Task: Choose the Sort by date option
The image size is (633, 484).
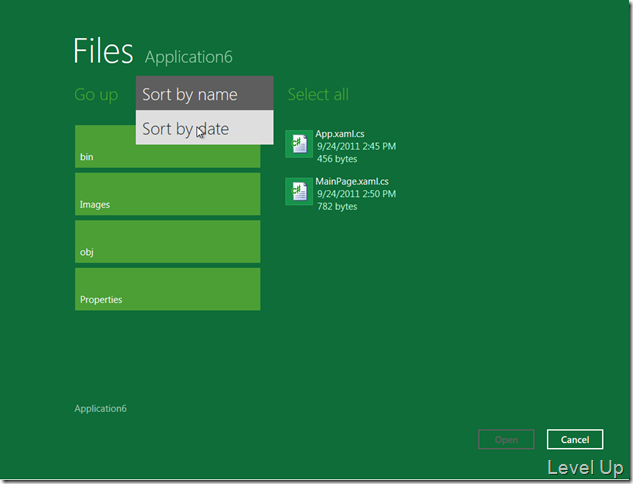Action: tap(204, 128)
